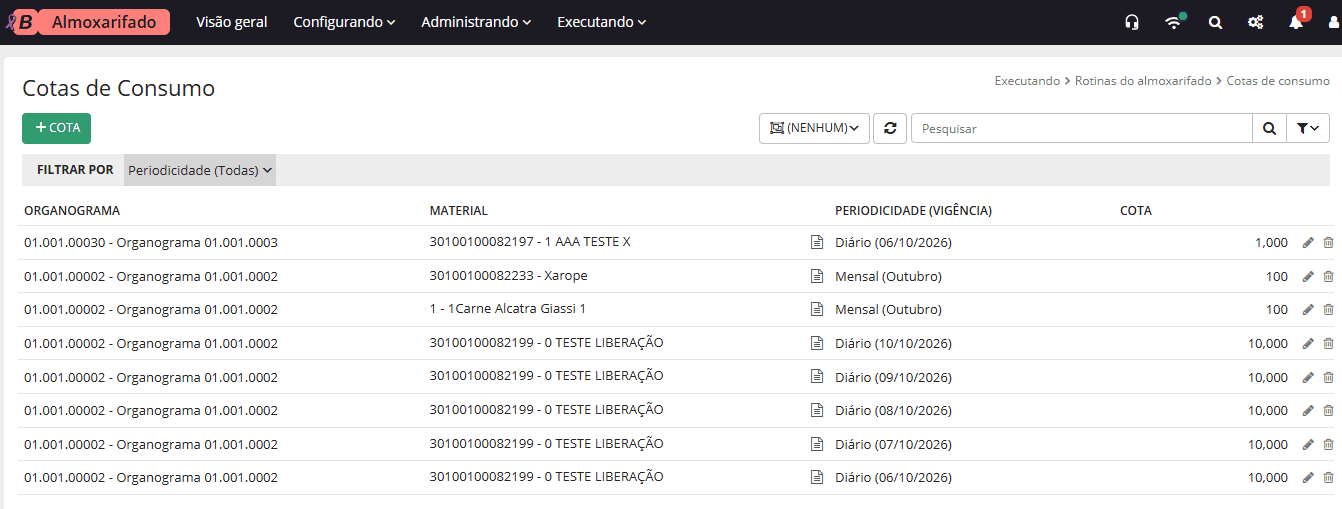Open the advanced filter funnel dropdown

click(1307, 128)
